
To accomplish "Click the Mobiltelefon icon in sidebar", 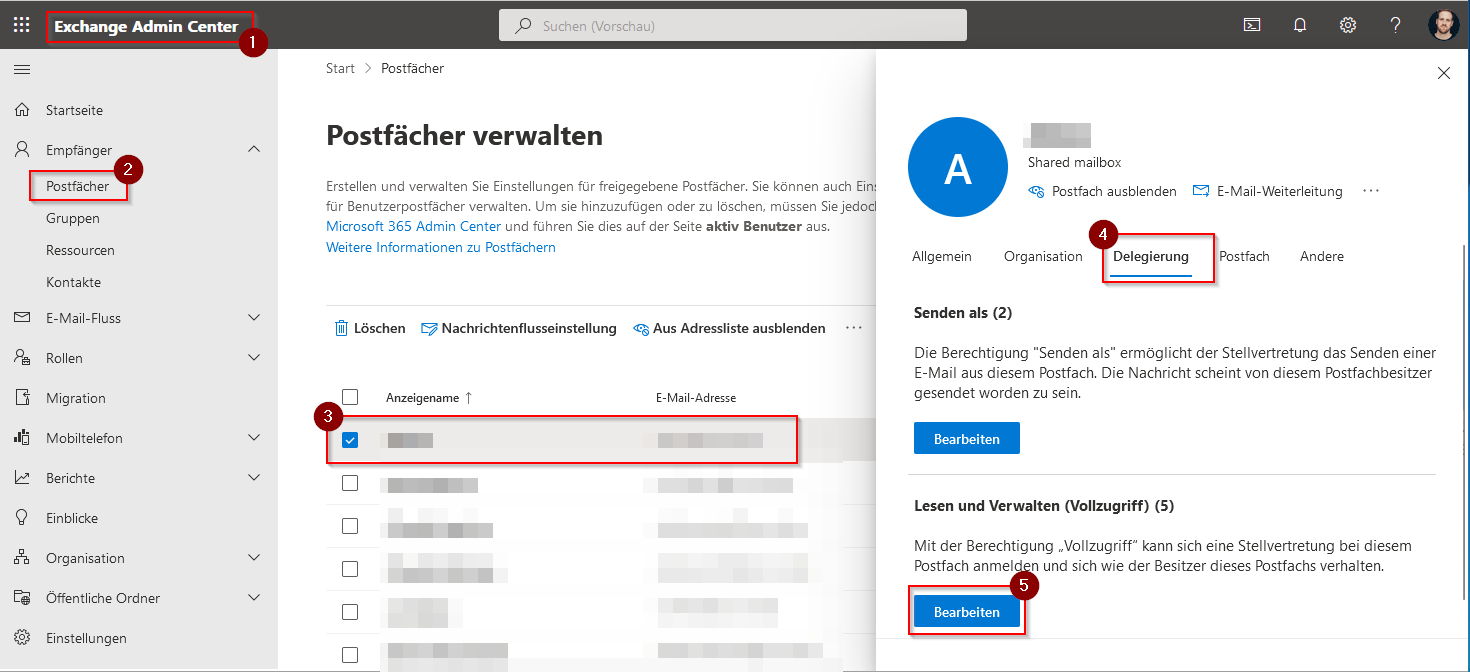I will tap(22, 438).
